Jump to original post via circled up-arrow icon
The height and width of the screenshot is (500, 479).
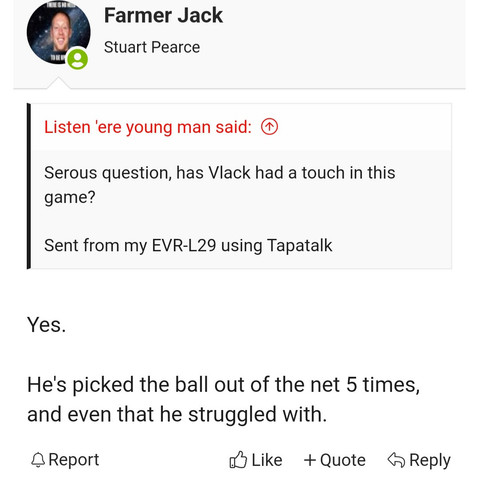click(x=269, y=127)
